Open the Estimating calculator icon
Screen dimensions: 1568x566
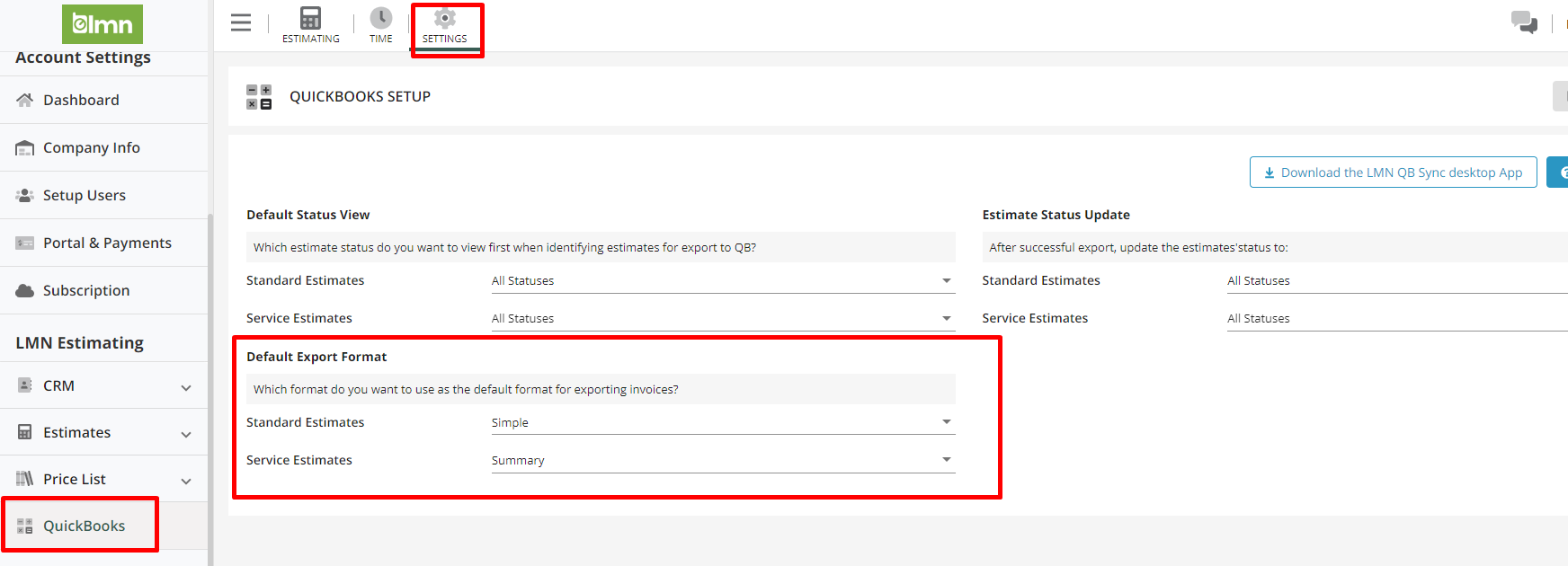coord(310,19)
